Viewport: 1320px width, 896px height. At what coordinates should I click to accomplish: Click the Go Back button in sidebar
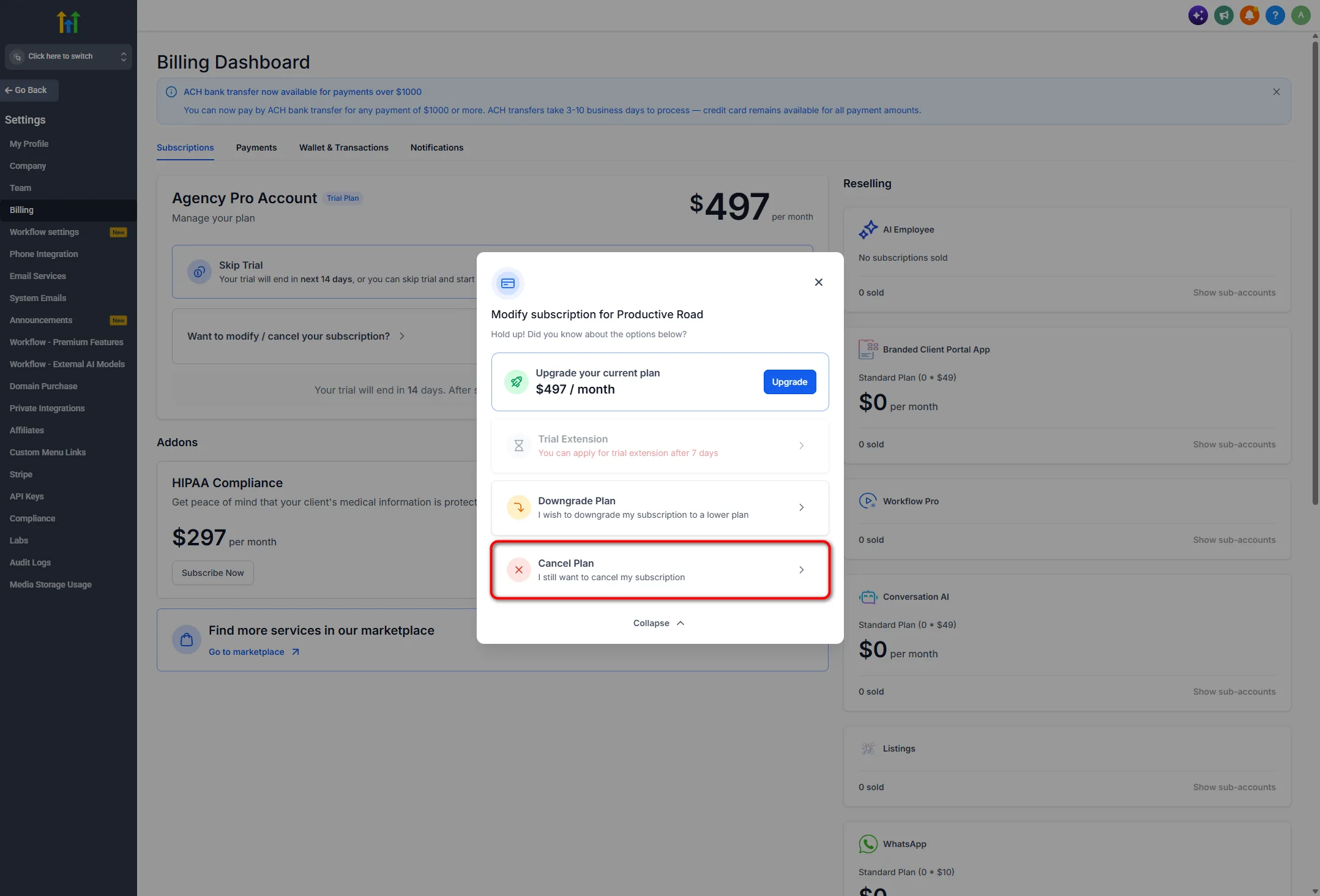tap(29, 90)
